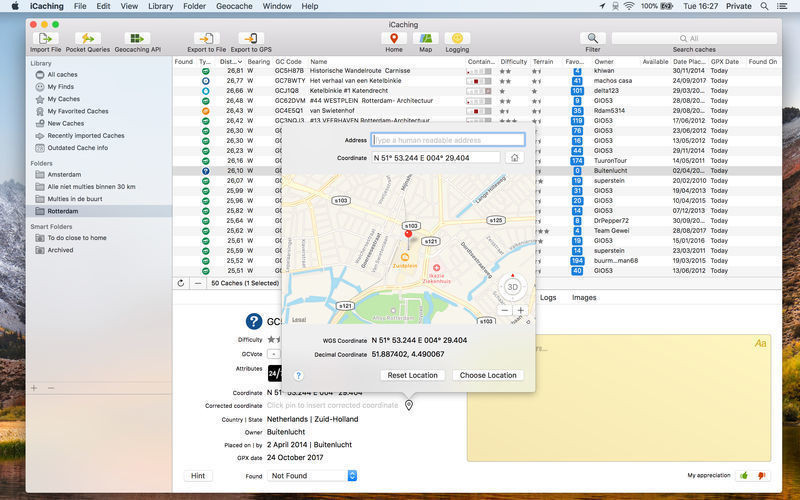Image resolution: width=800 pixels, height=500 pixels.
Task: Open the Rotterdam folder
Action: tap(99, 211)
